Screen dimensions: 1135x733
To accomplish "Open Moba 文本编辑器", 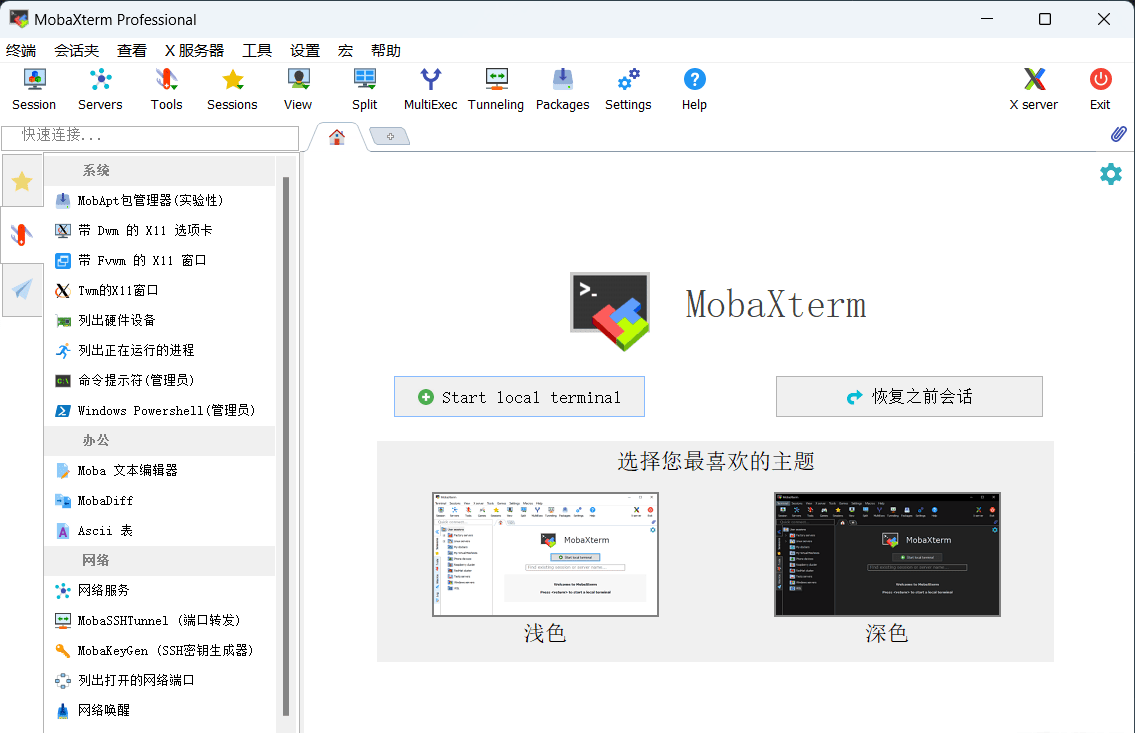I will coord(159,470).
